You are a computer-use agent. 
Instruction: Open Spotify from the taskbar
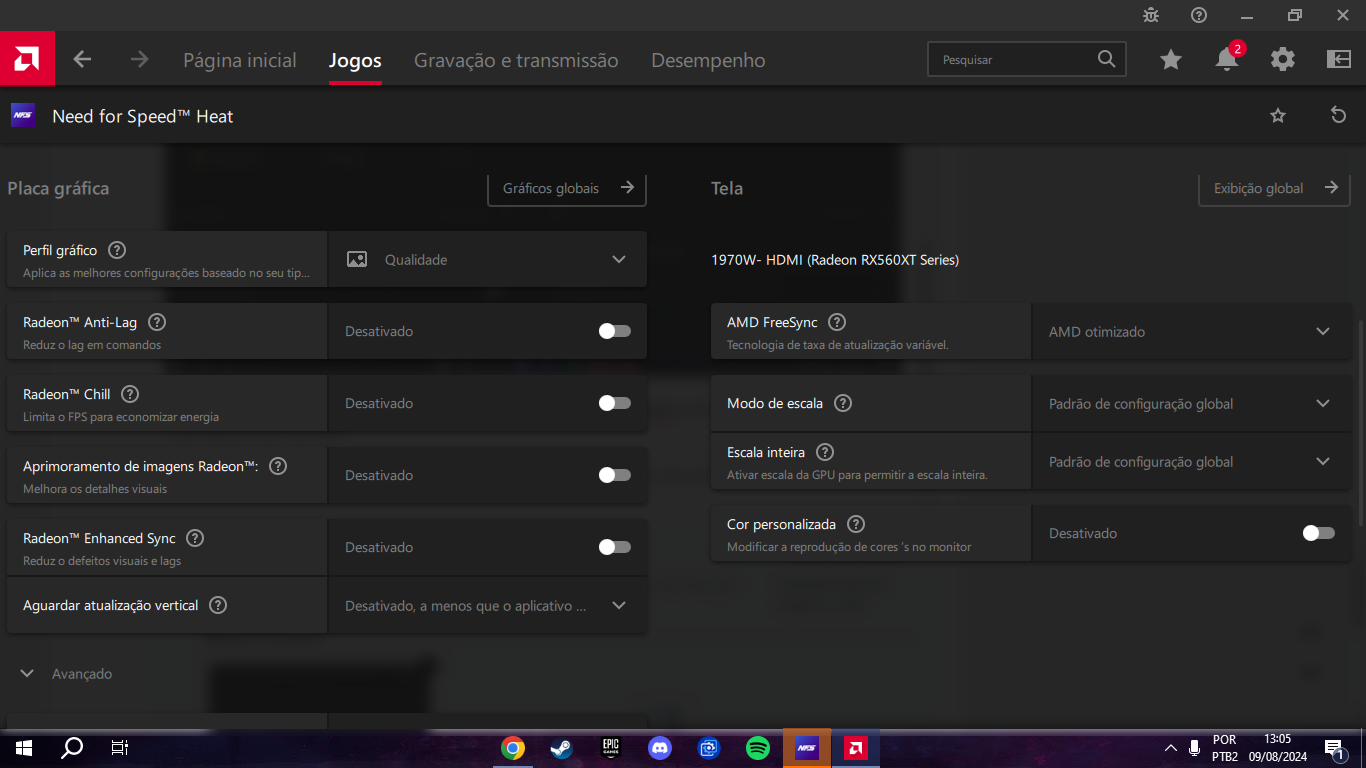click(758, 748)
